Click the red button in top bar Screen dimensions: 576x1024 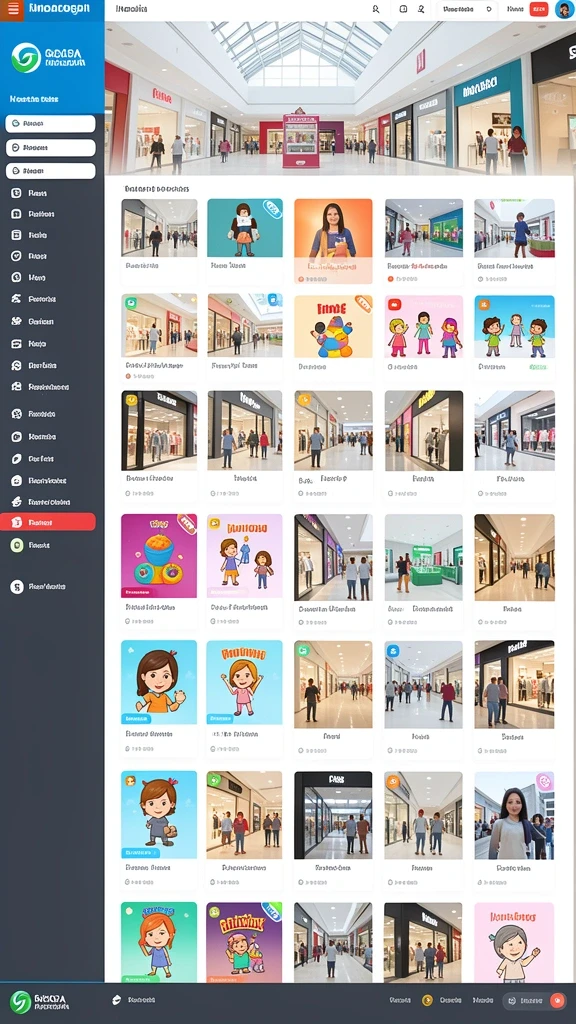(x=539, y=9)
